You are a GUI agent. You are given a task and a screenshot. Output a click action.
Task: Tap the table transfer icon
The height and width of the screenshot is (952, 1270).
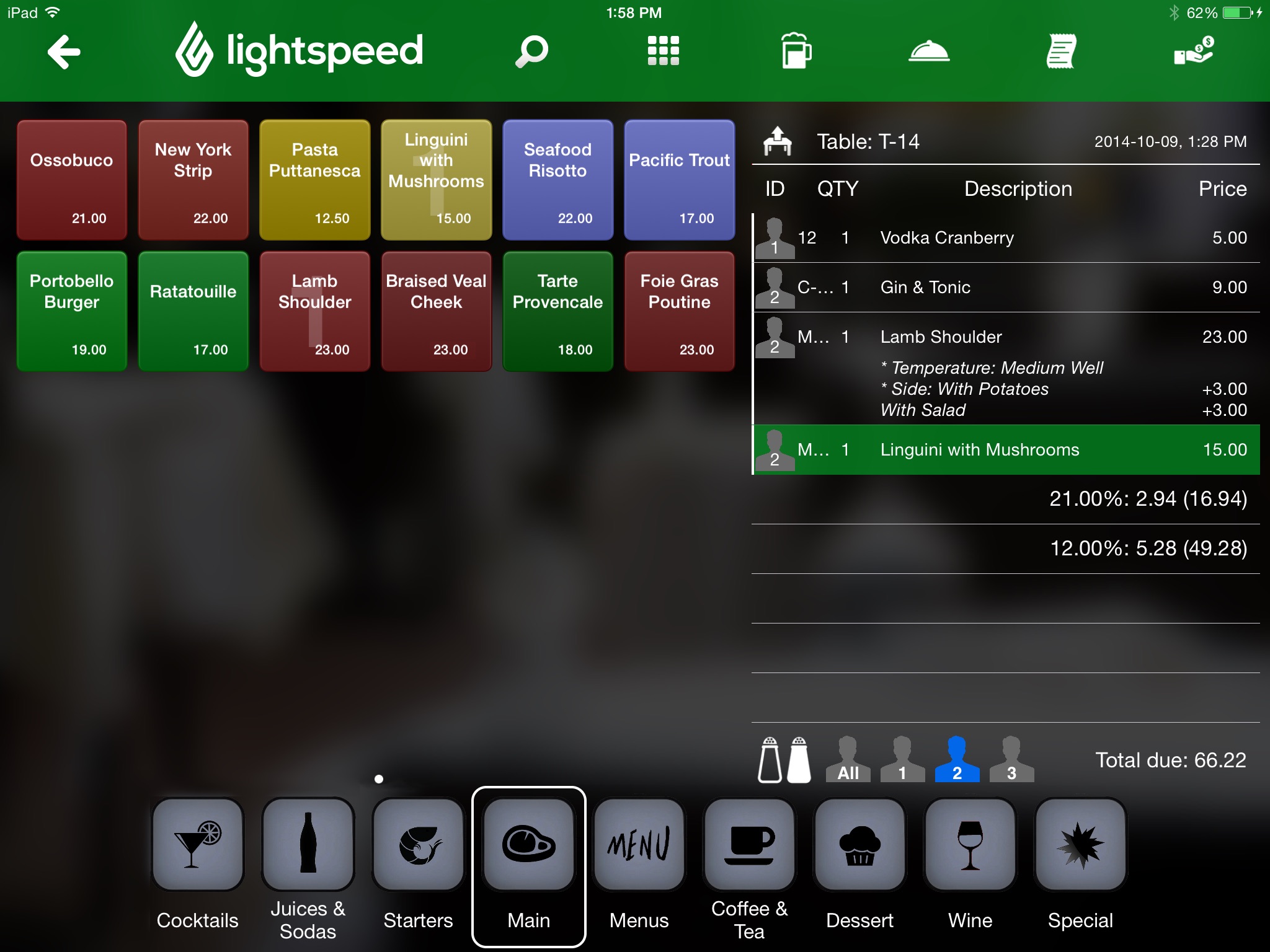(778, 141)
